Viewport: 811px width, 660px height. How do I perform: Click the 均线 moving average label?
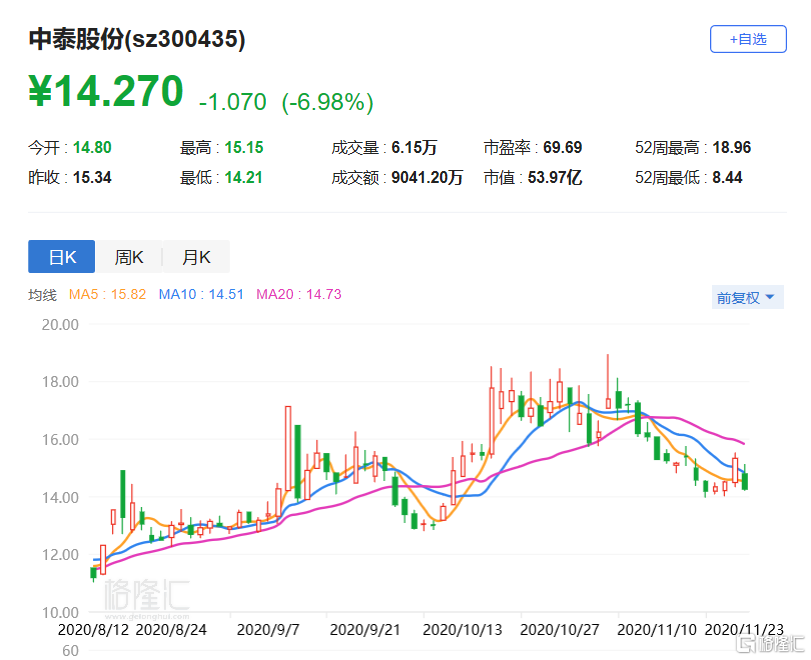point(42,295)
